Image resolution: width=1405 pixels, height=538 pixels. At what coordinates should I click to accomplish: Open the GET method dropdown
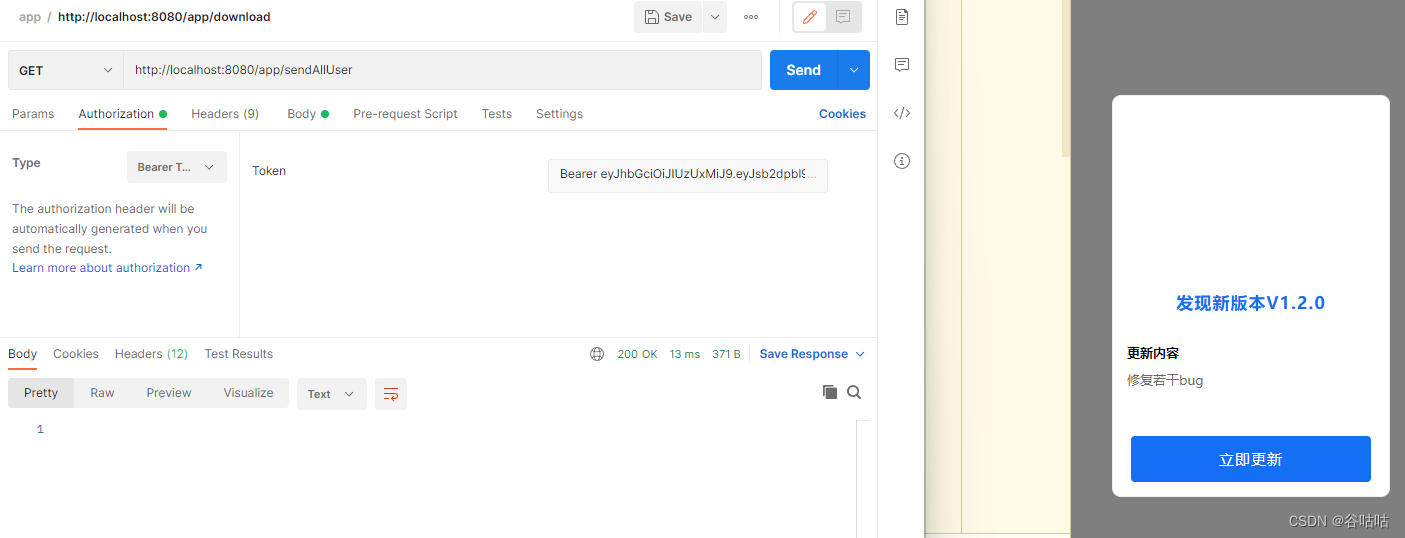(66, 70)
